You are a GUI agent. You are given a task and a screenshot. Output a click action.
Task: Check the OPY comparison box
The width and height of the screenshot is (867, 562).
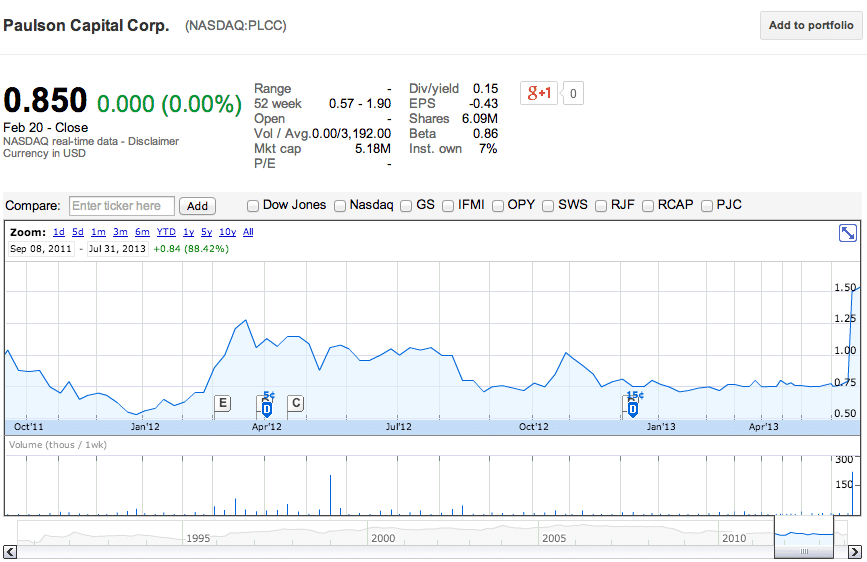(x=498, y=206)
